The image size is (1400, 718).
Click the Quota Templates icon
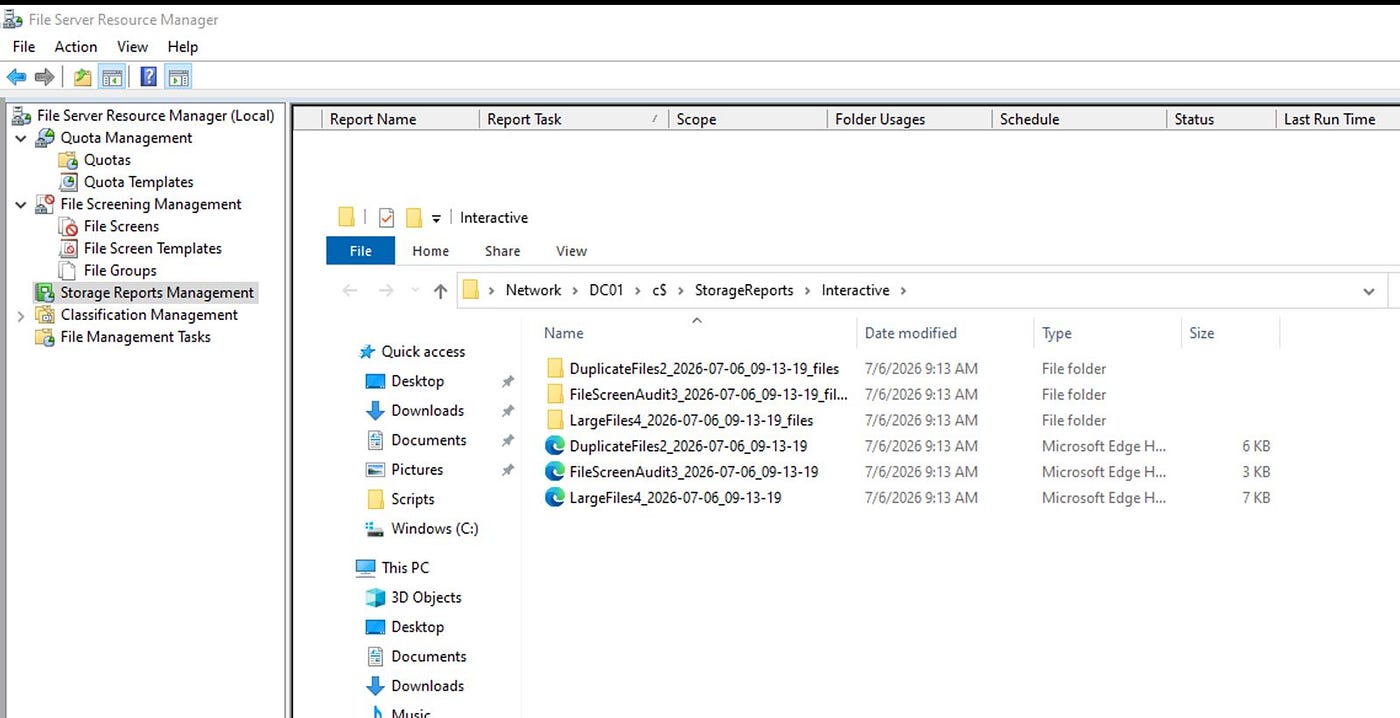point(68,182)
